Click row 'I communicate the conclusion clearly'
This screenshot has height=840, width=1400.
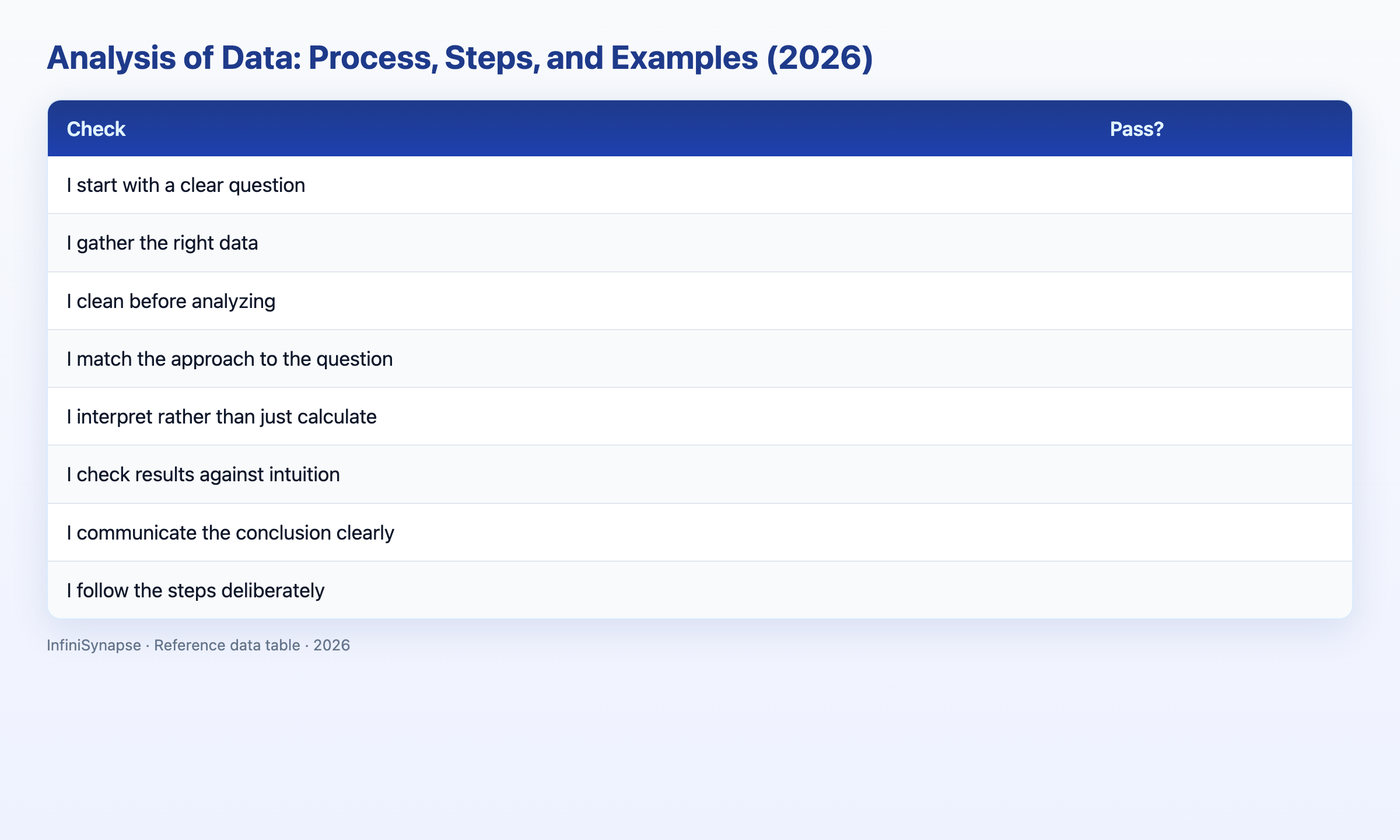700,533
